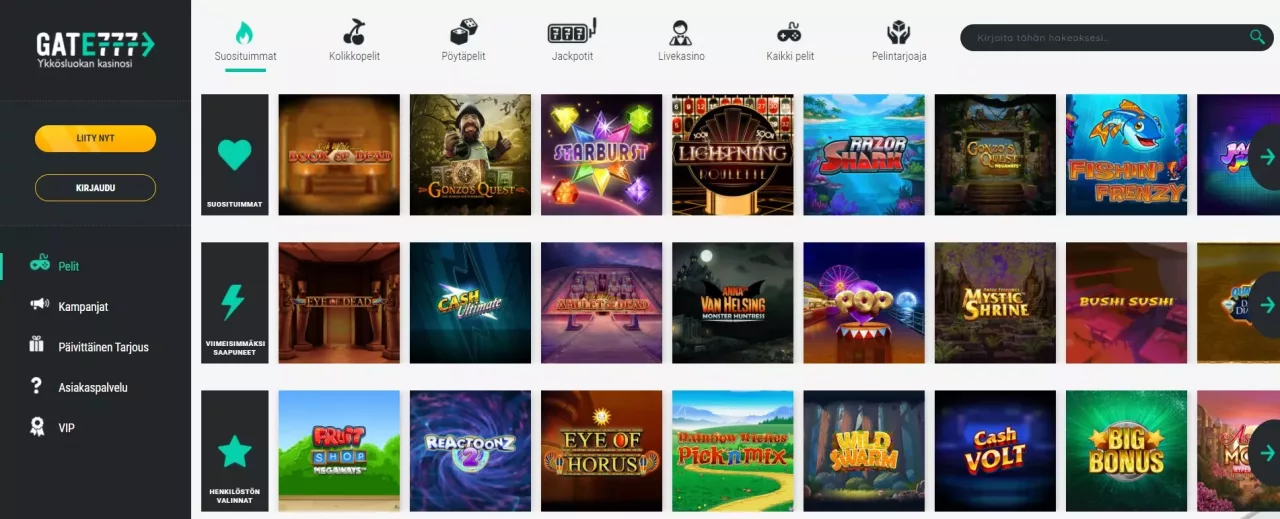Click the KIRJAUDU button

pyautogui.click(x=95, y=188)
